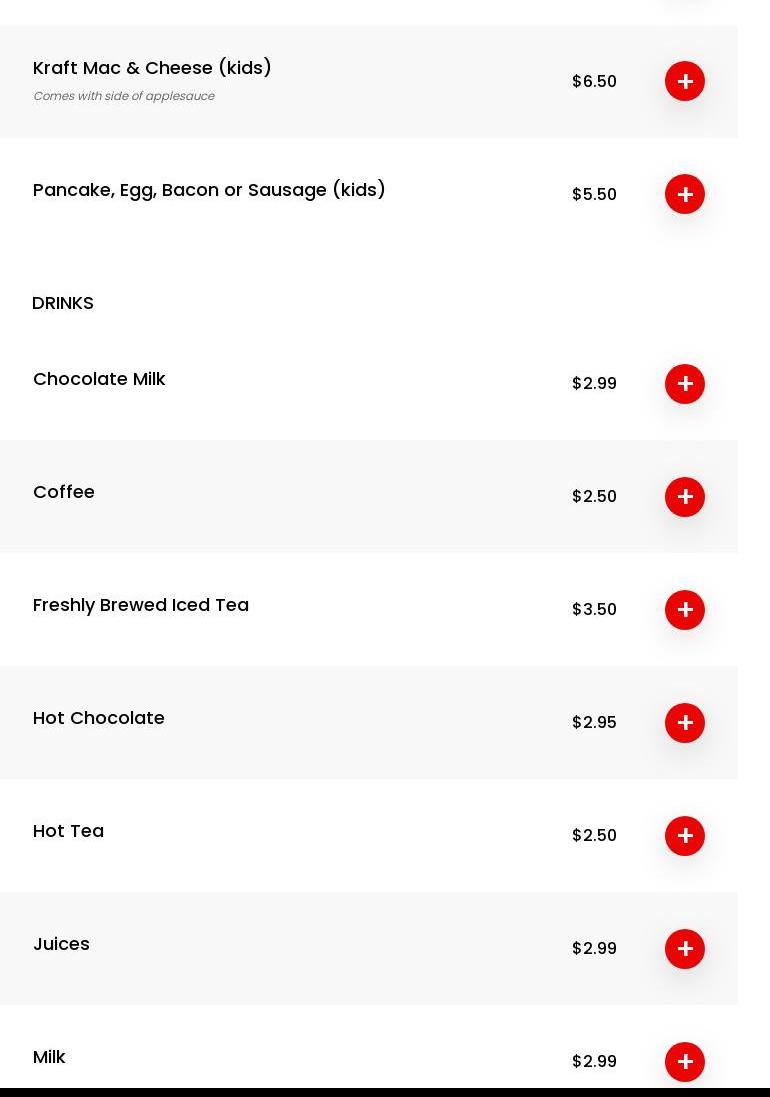This screenshot has height=1097, width=770.
Task: Open the Chocolate Milk item name
Action: pyautogui.click(x=99, y=379)
